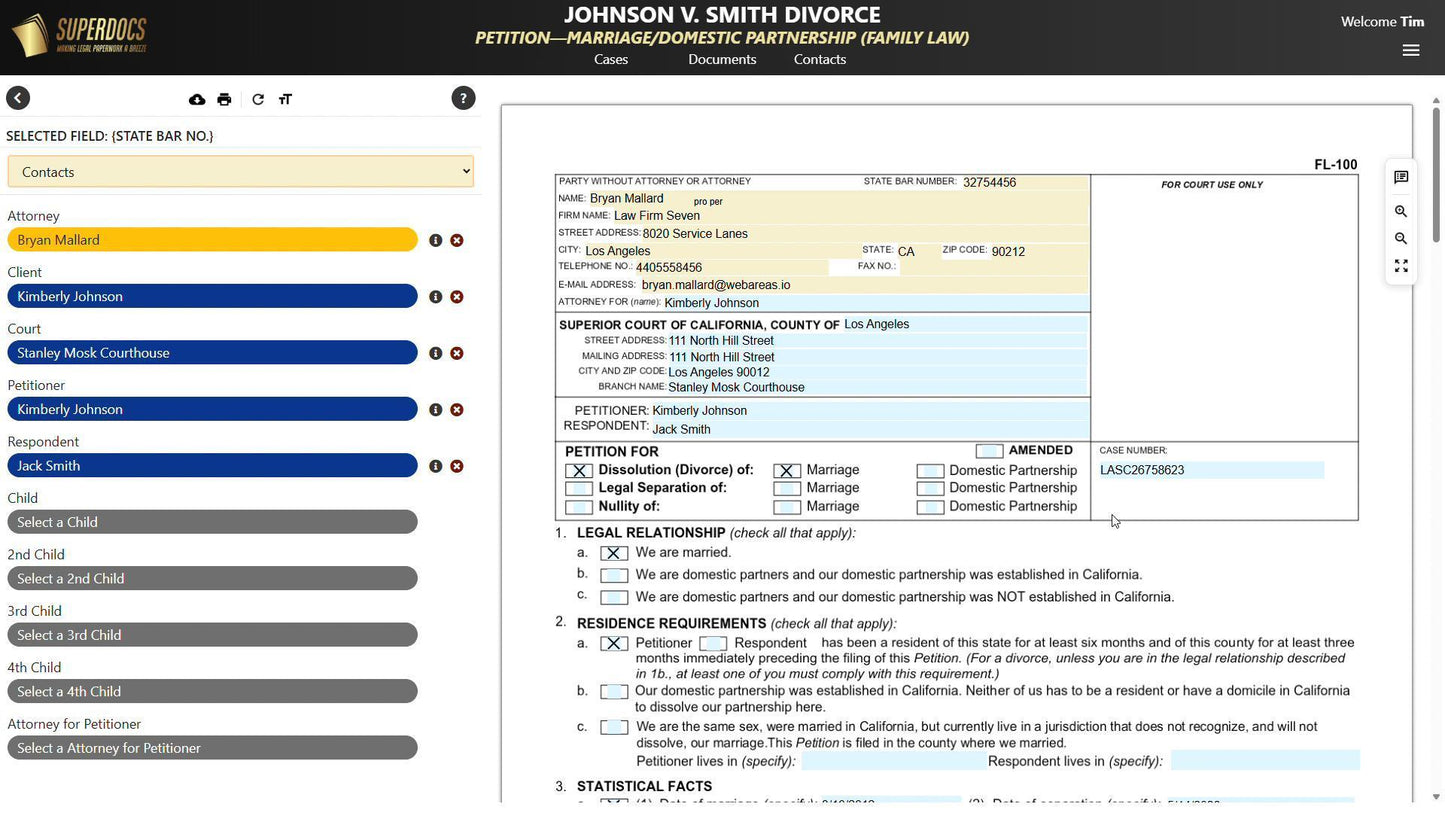Click the refresh icon in toolbar
The image size is (1445, 813).
pyautogui.click(x=258, y=99)
